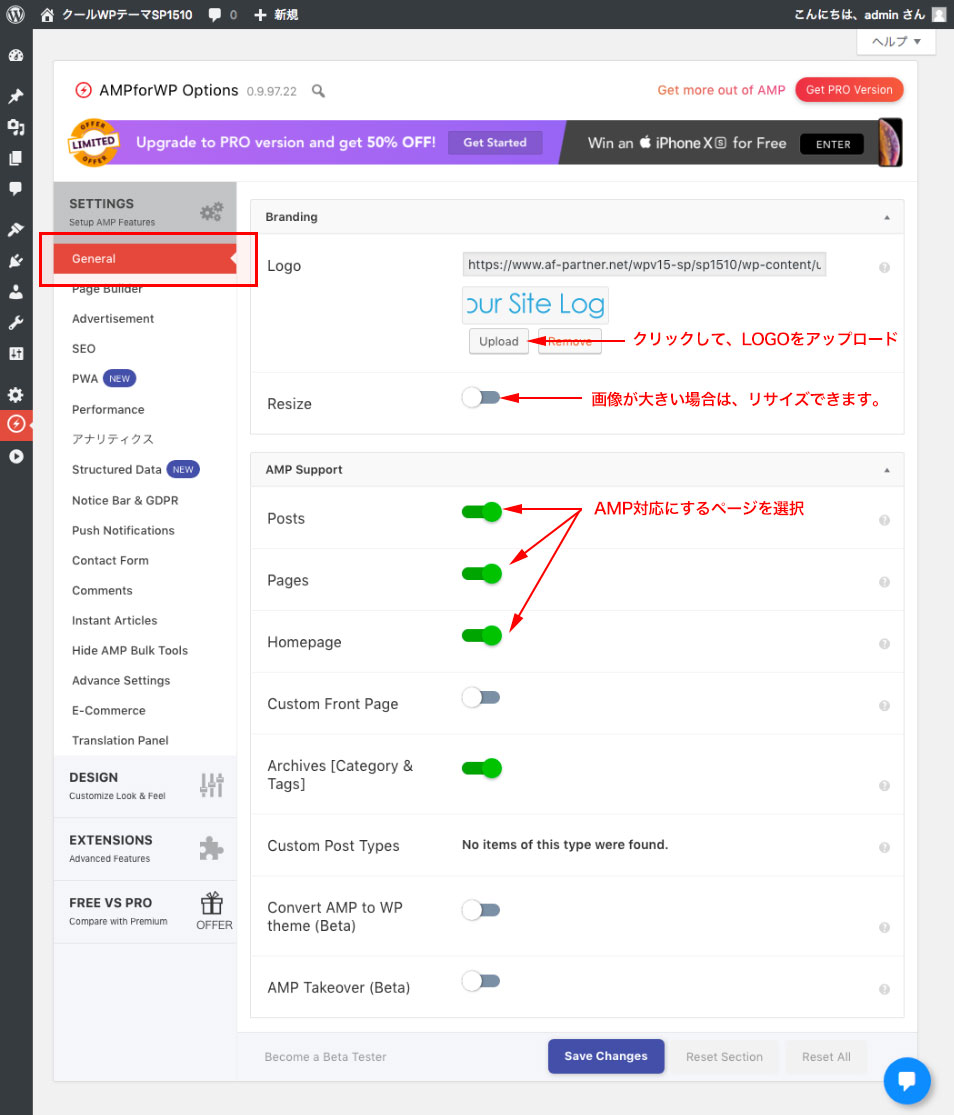Open the Performance settings tab
The height and width of the screenshot is (1115, 954).
point(107,410)
